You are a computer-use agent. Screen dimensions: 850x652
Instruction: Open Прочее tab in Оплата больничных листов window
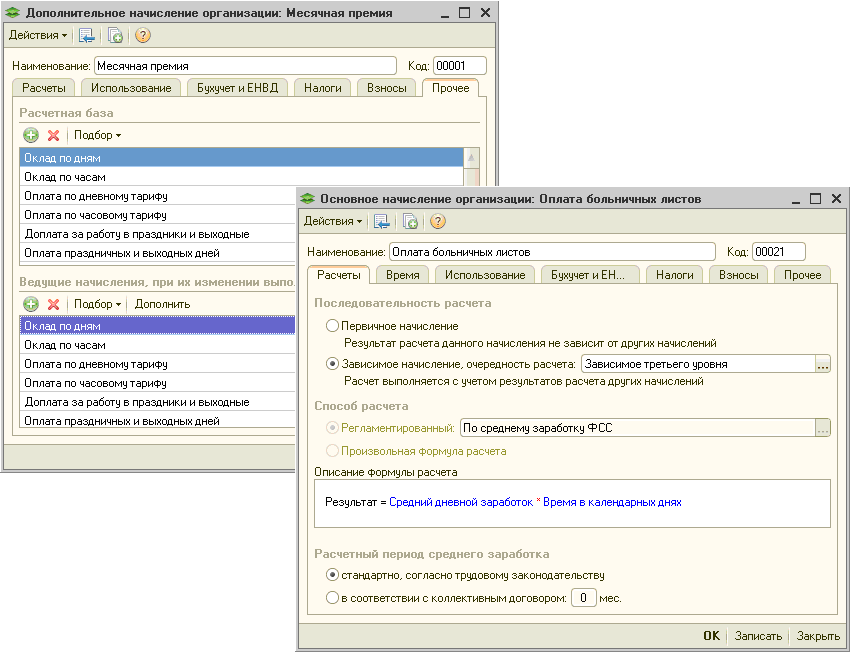(803, 275)
